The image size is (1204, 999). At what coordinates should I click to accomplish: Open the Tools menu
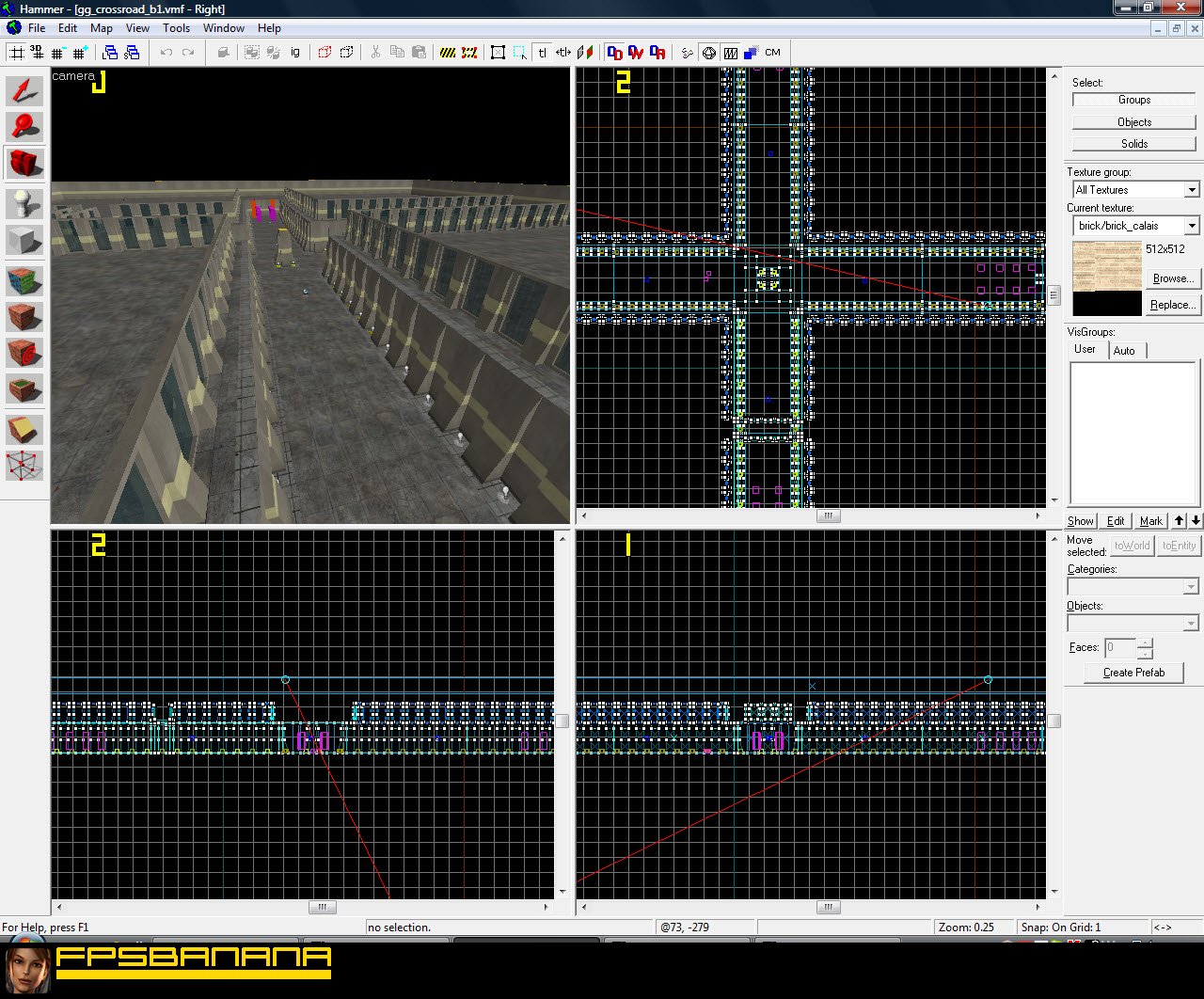pyautogui.click(x=176, y=28)
